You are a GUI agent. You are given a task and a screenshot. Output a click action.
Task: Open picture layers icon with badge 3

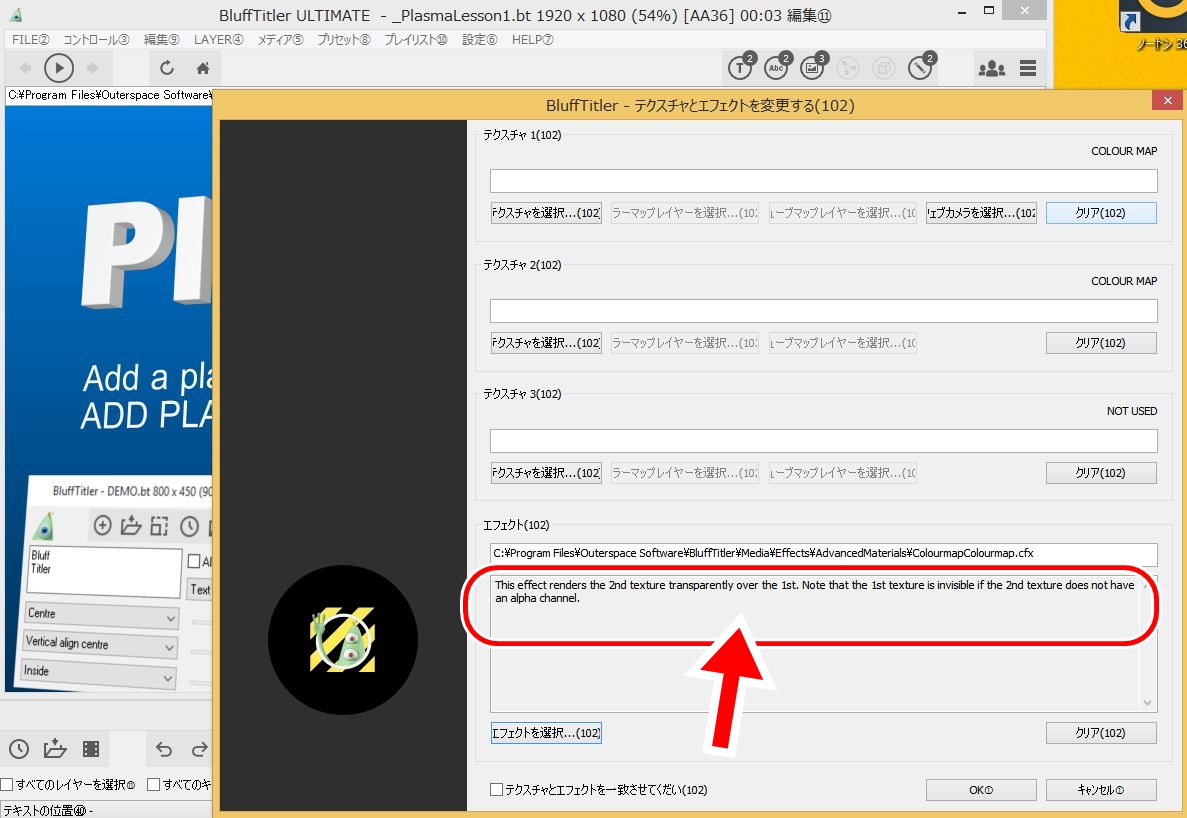812,67
